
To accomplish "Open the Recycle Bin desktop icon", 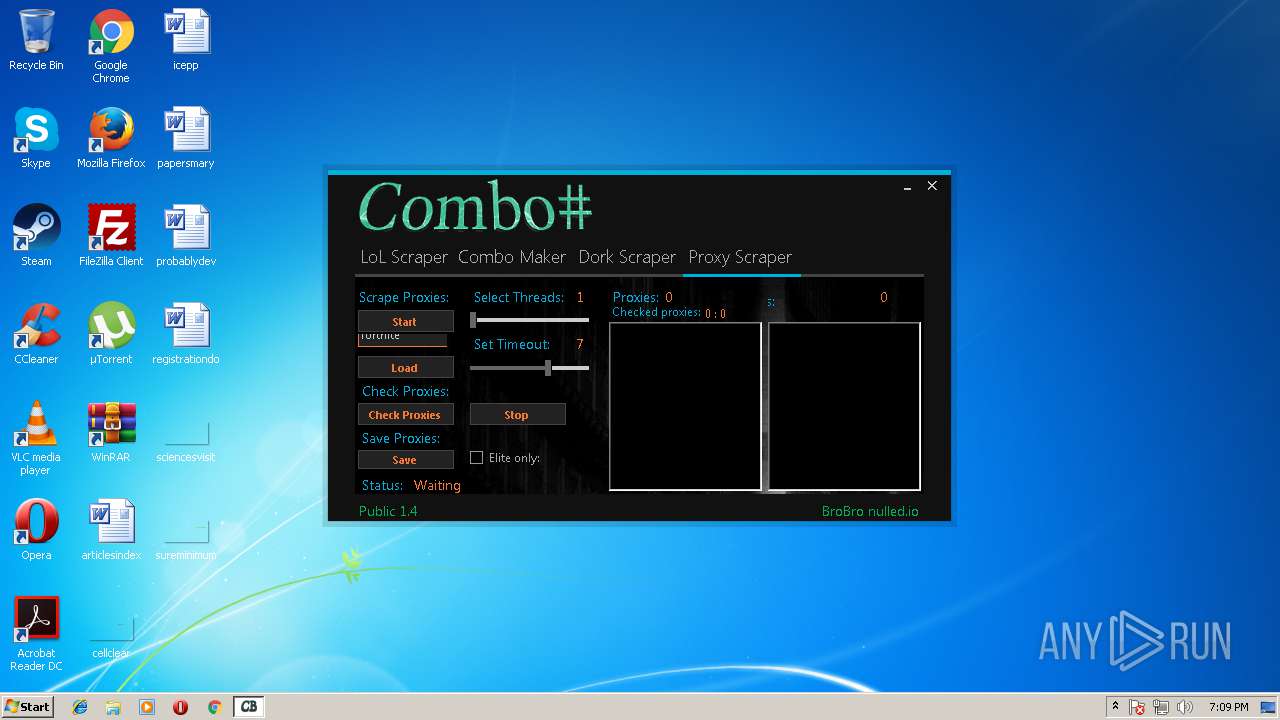I will pyautogui.click(x=36, y=40).
